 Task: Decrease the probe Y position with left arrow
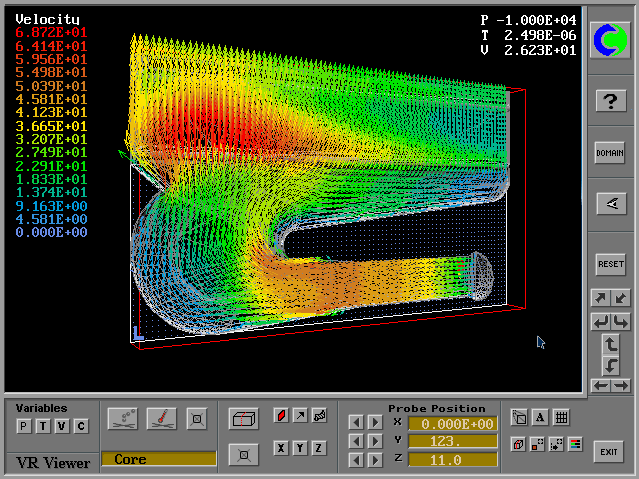pos(356,441)
